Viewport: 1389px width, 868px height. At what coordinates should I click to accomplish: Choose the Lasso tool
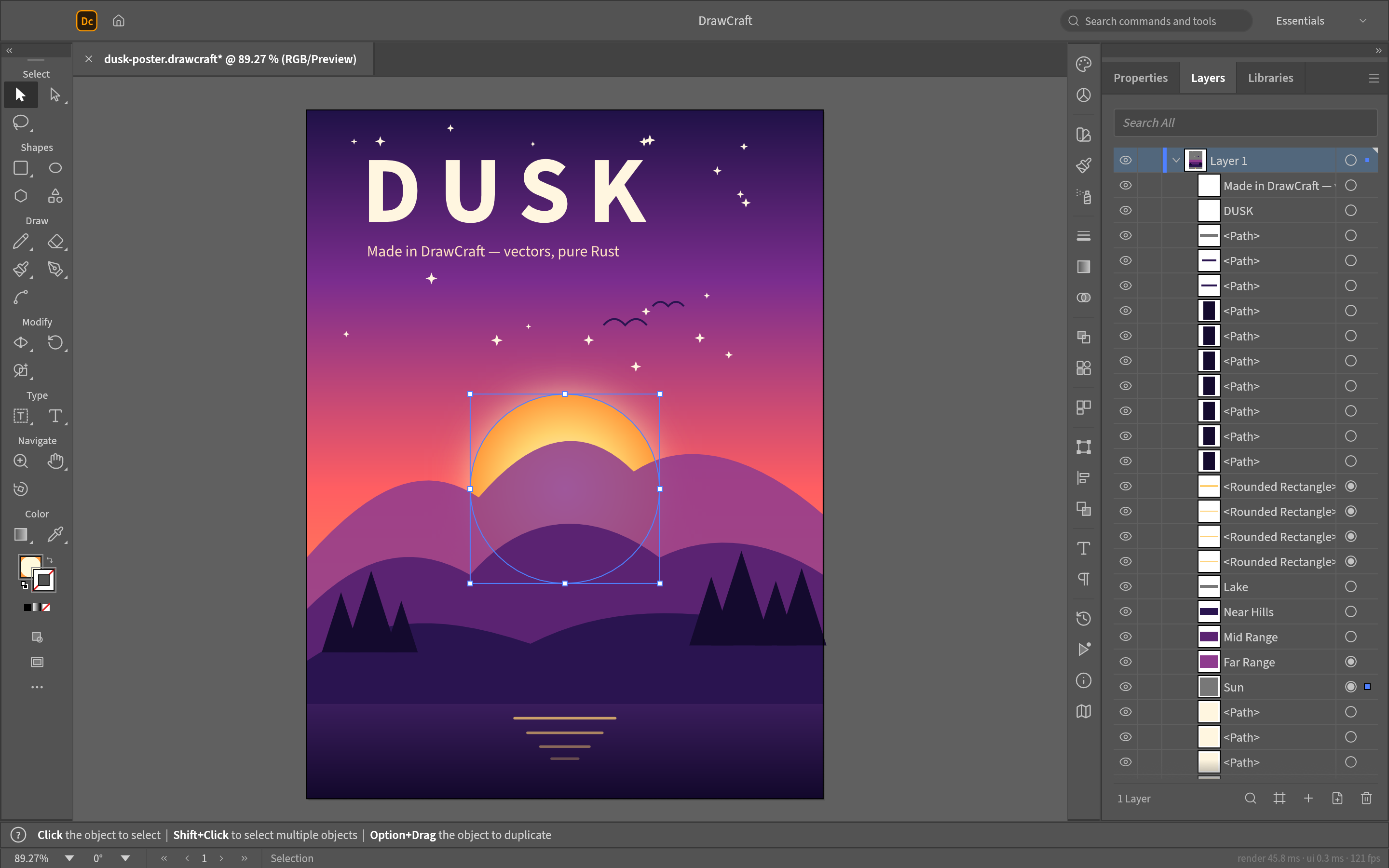point(21,122)
